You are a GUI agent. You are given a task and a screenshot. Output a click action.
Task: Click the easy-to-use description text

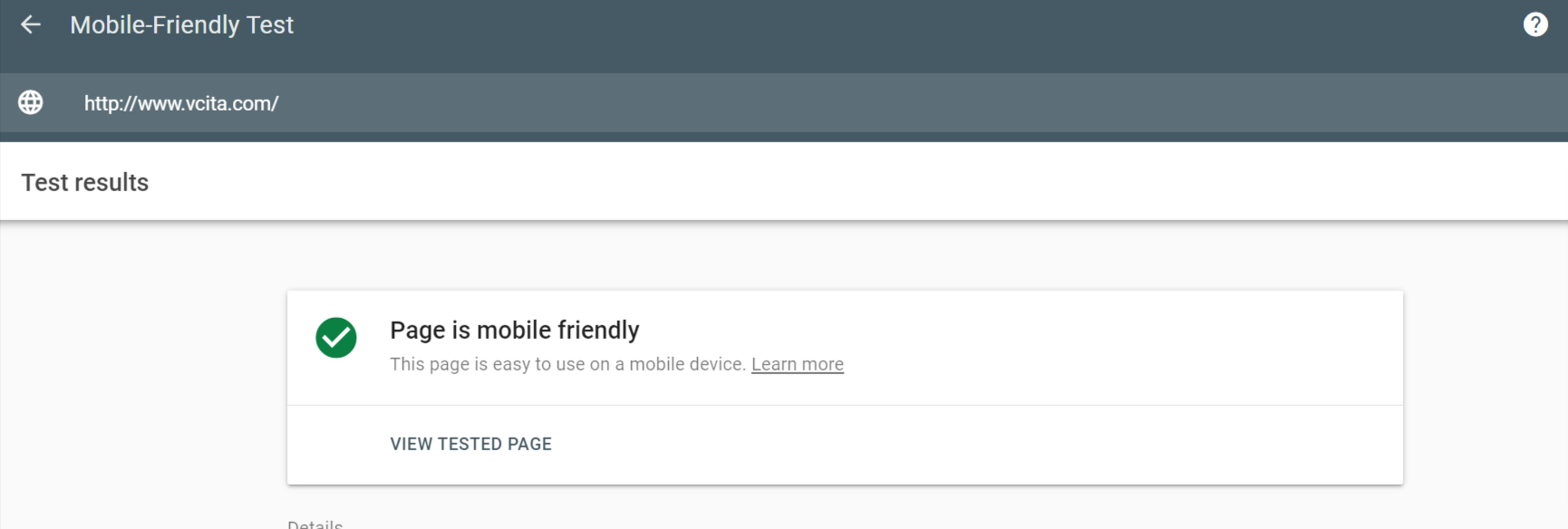point(567,364)
